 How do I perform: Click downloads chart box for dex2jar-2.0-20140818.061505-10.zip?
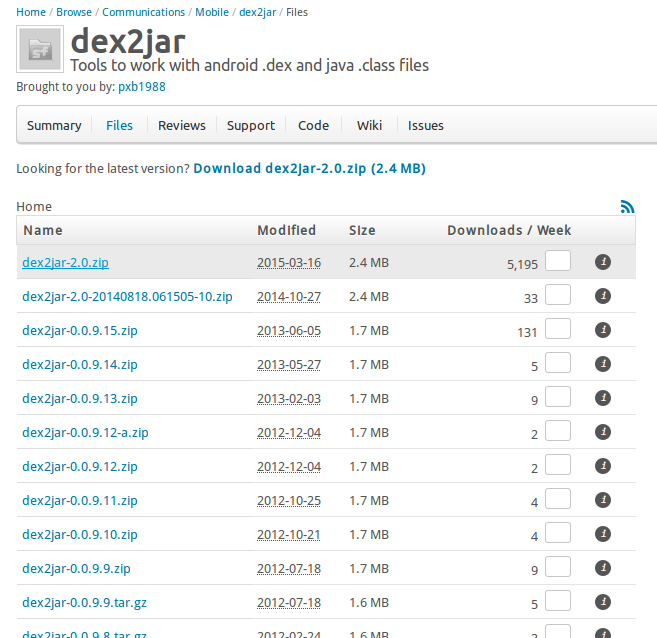point(558,294)
